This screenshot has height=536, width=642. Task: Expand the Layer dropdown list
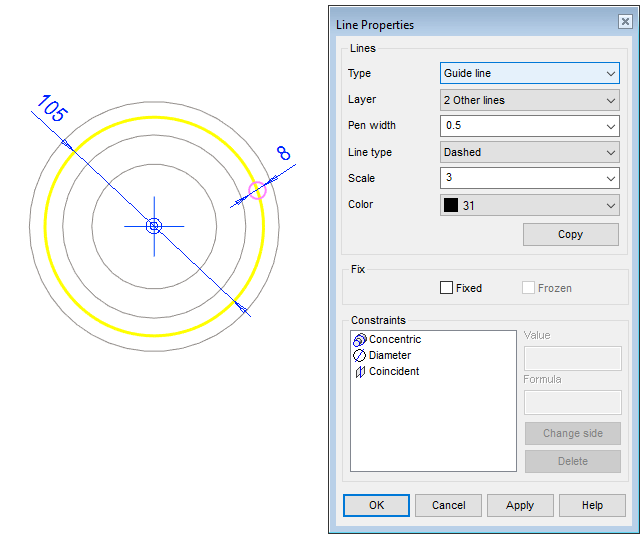[x=530, y=100]
